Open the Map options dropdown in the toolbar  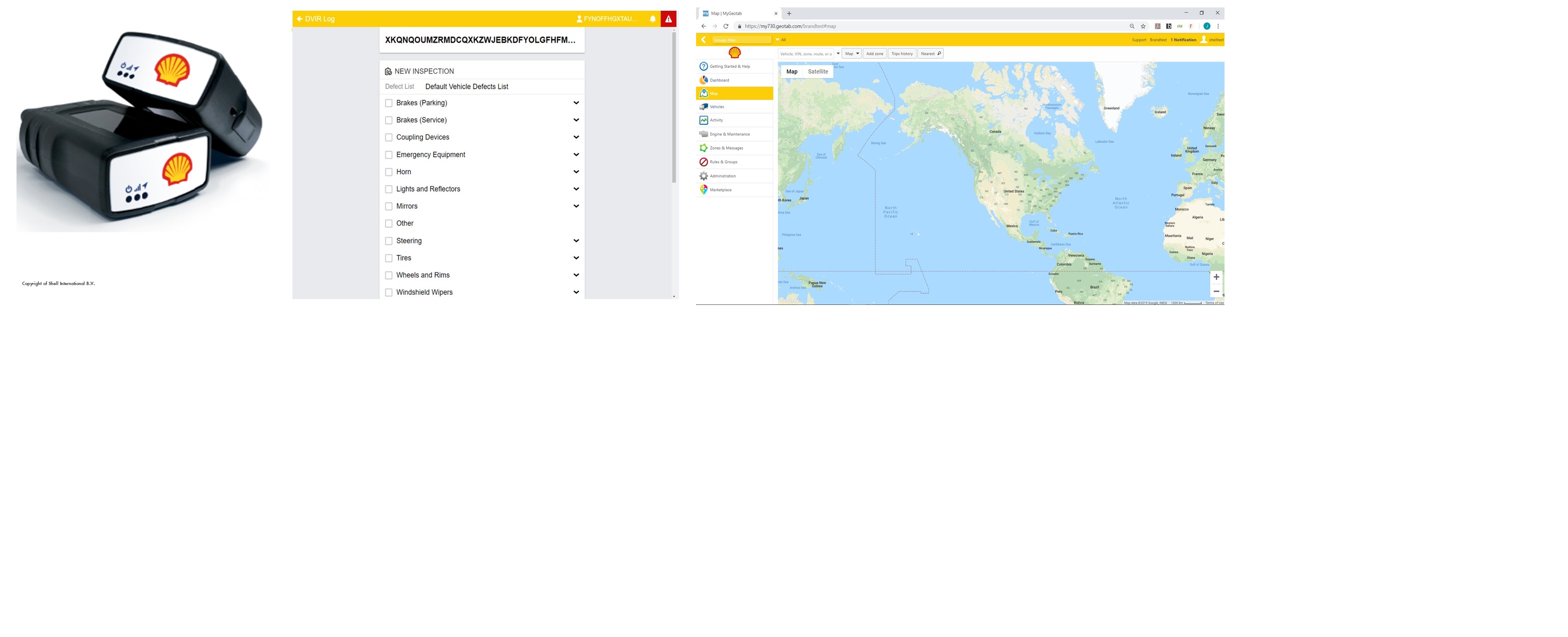point(852,54)
